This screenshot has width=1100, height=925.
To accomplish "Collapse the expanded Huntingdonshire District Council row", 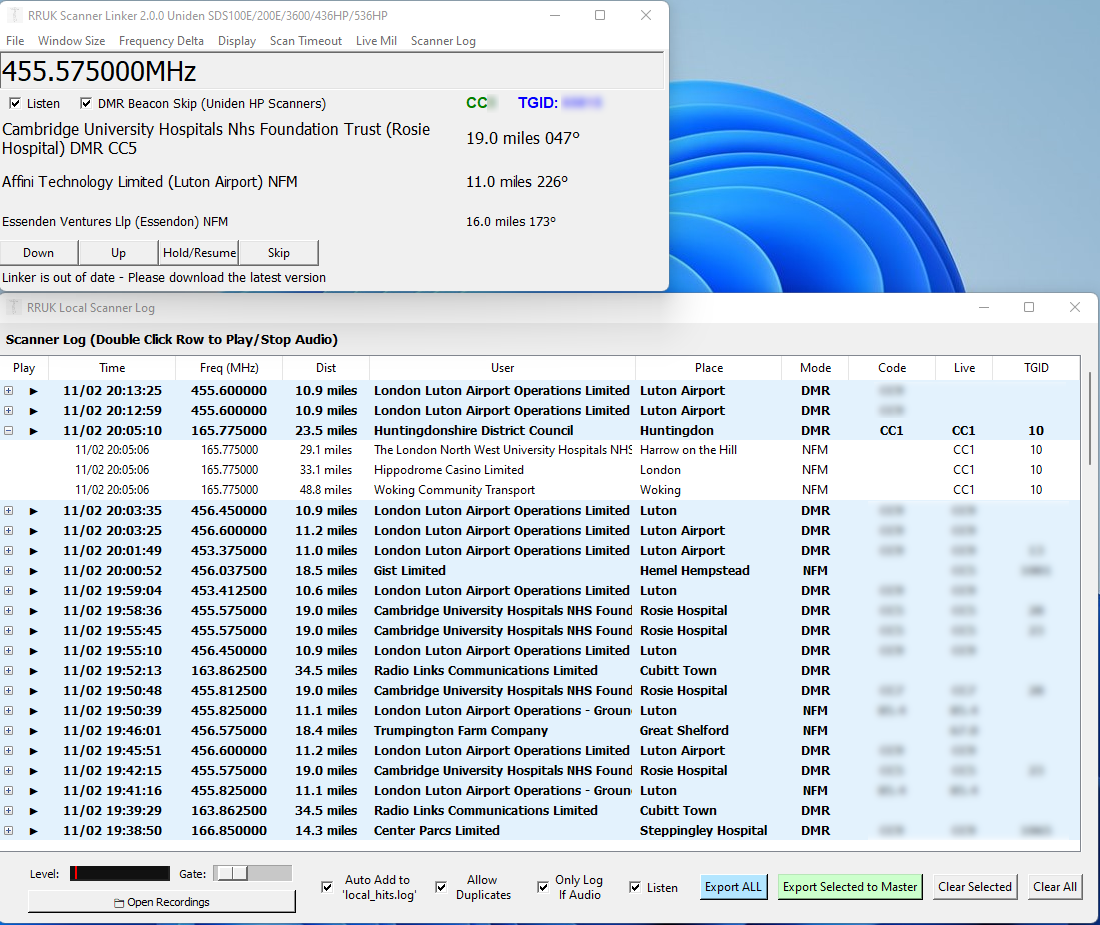I will coord(9,430).
